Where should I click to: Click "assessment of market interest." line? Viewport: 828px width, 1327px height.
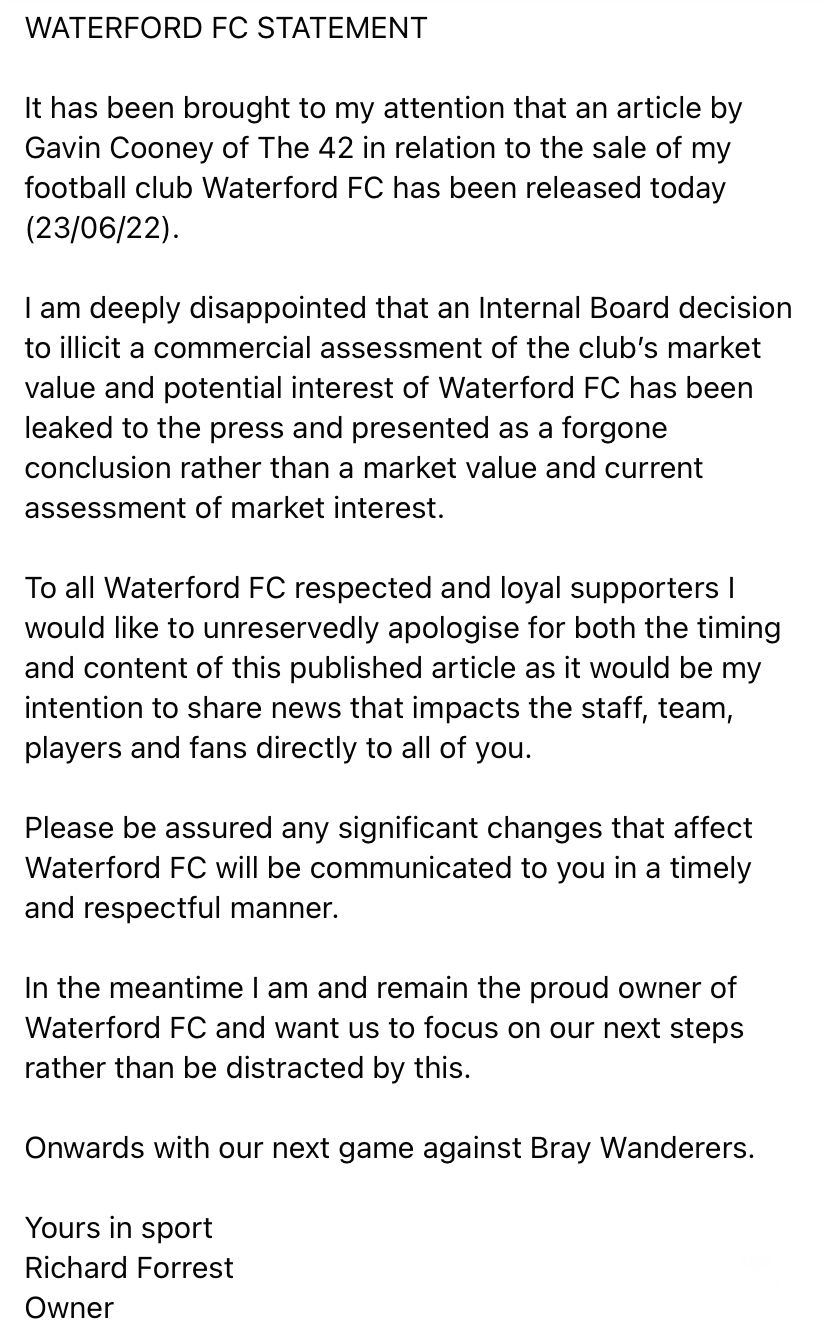[x=232, y=508]
